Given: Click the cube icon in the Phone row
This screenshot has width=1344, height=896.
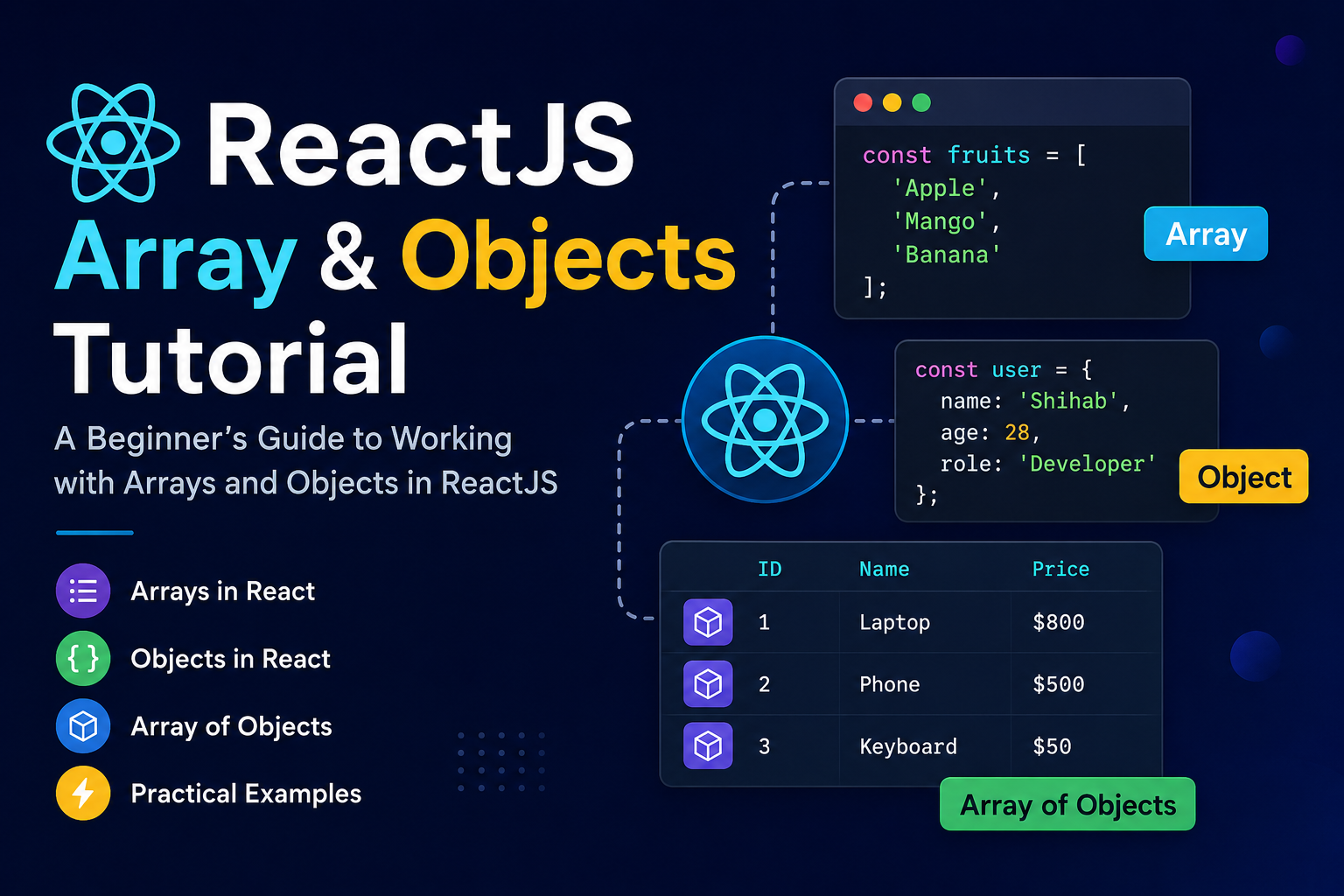Looking at the screenshot, I should pyautogui.click(x=708, y=684).
